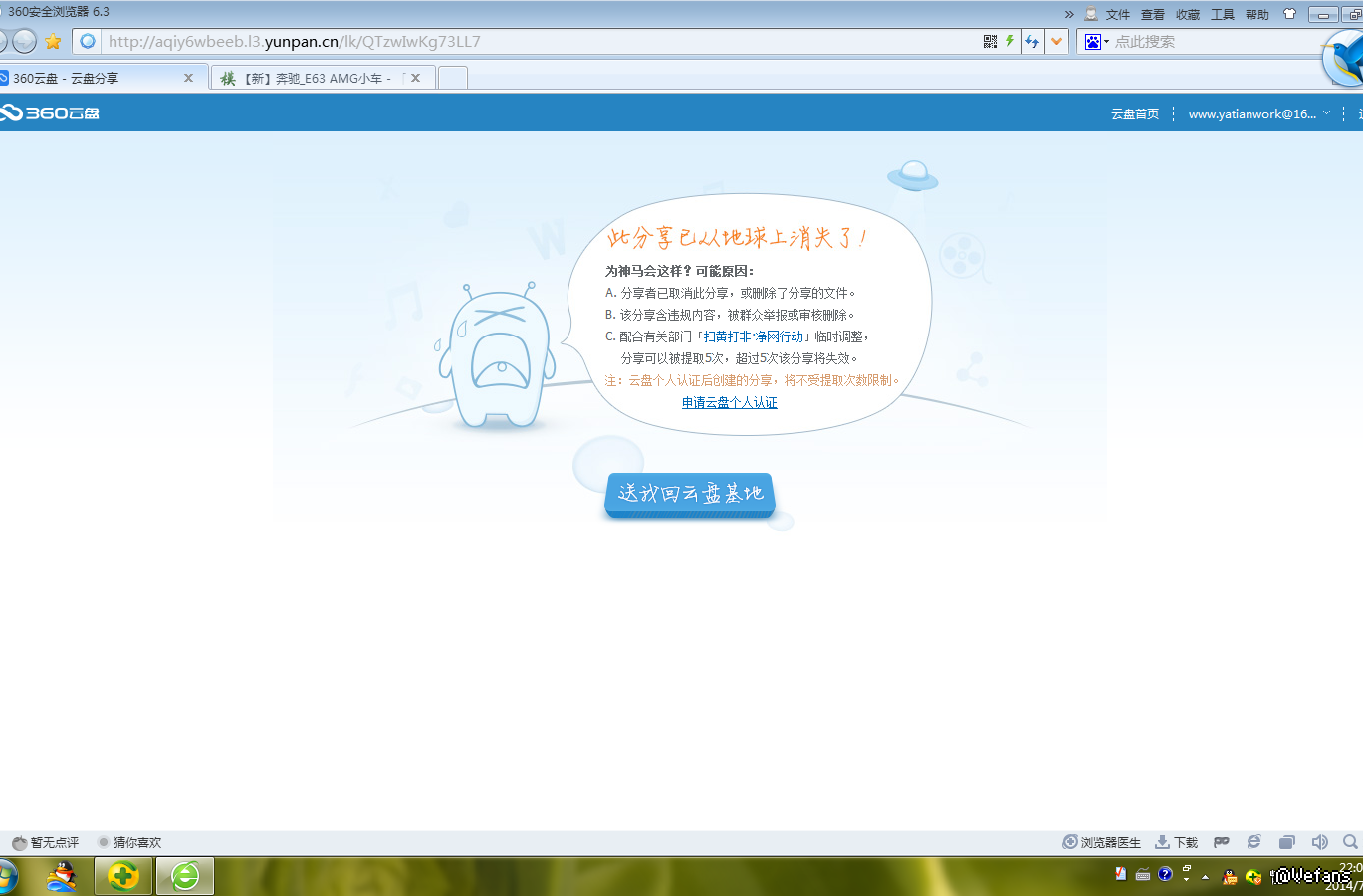Open the orange address history dropdown arrow
The width and height of the screenshot is (1363, 896).
pos(1057,41)
